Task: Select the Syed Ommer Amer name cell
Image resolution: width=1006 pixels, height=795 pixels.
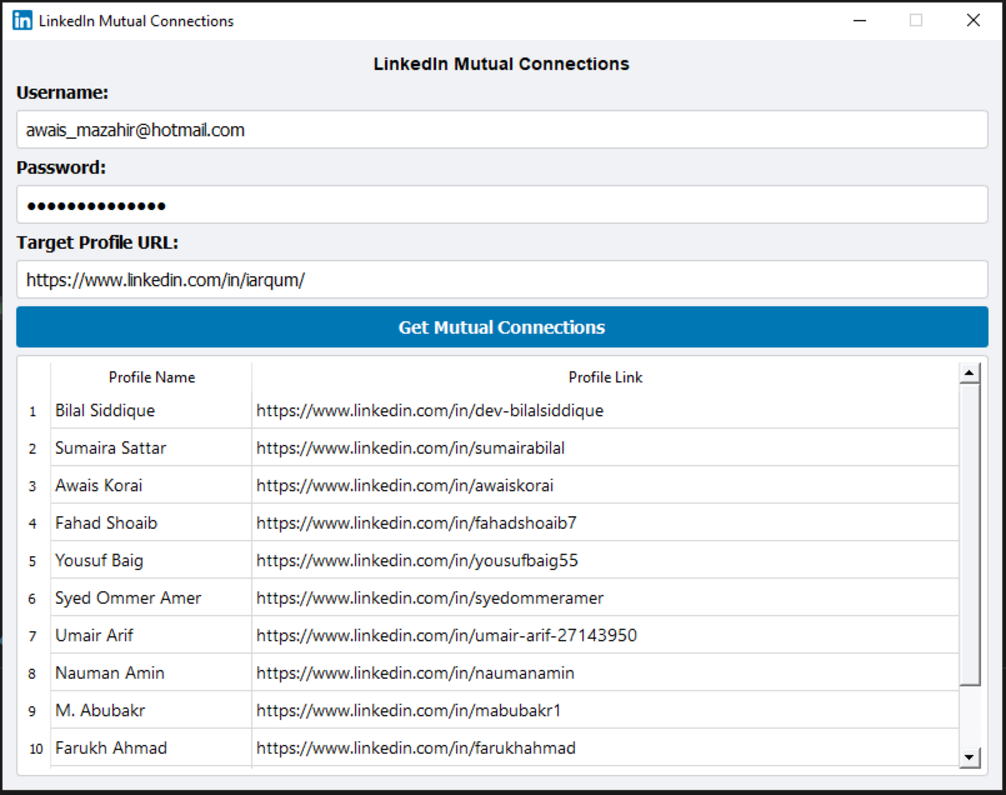Action: click(151, 598)
